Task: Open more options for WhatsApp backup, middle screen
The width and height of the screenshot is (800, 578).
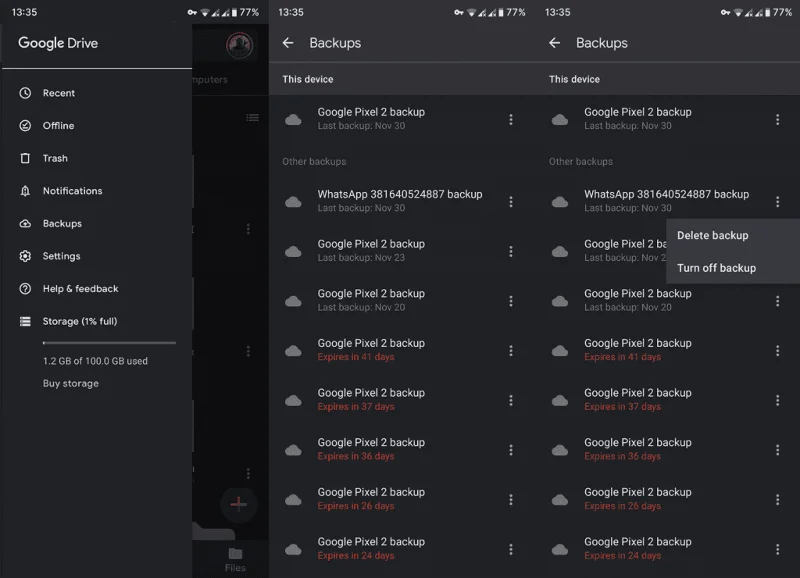Action: (x=511, y=202)
